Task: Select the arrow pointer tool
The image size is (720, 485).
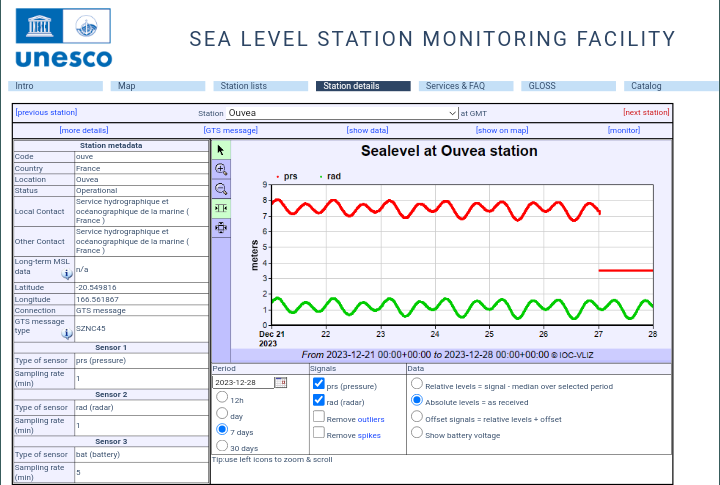Action: coord(221,150)
